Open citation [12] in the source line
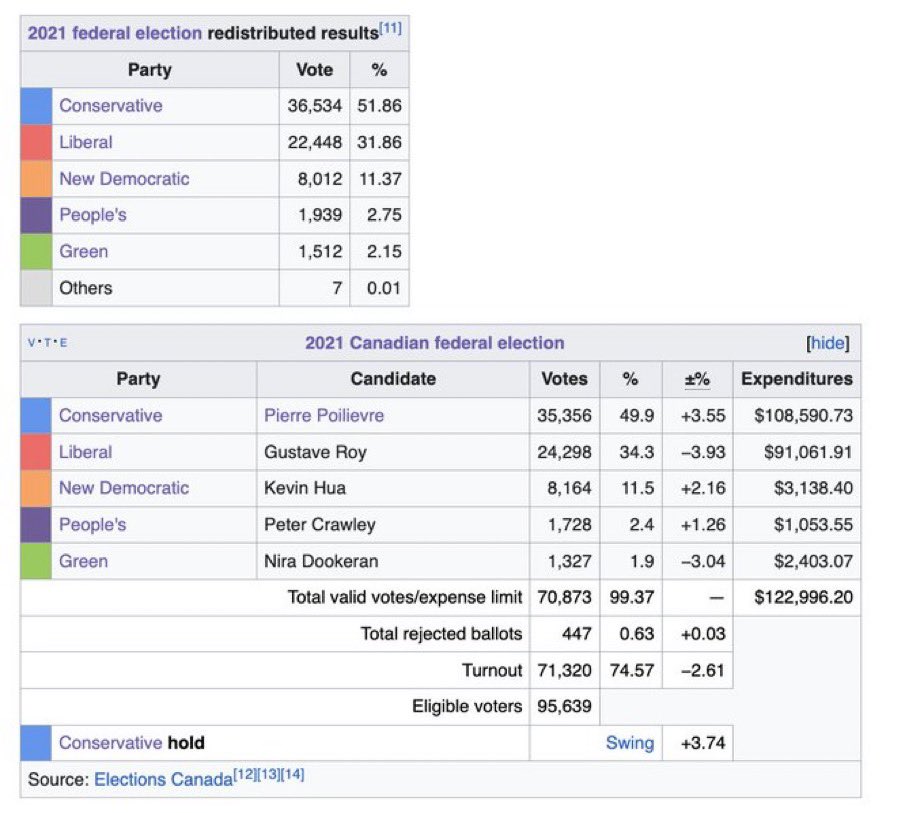The image size is (924, 813). (245, 774)
